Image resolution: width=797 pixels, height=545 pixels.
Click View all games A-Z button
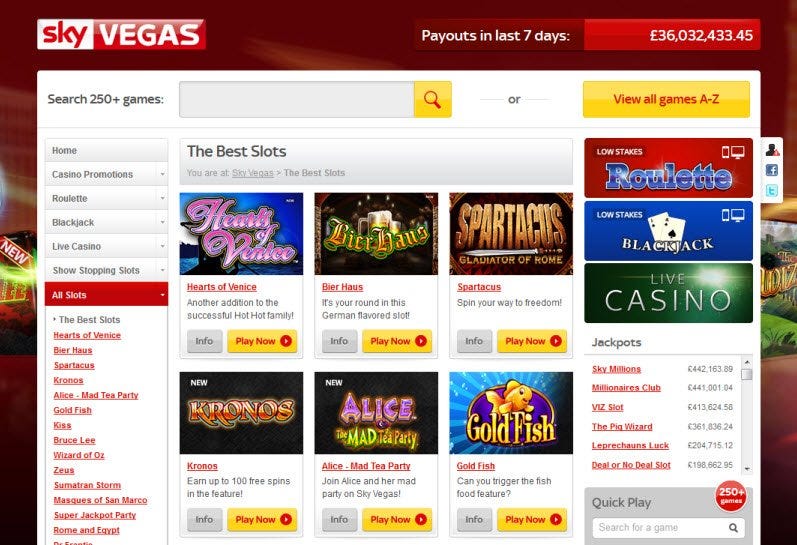666,99
